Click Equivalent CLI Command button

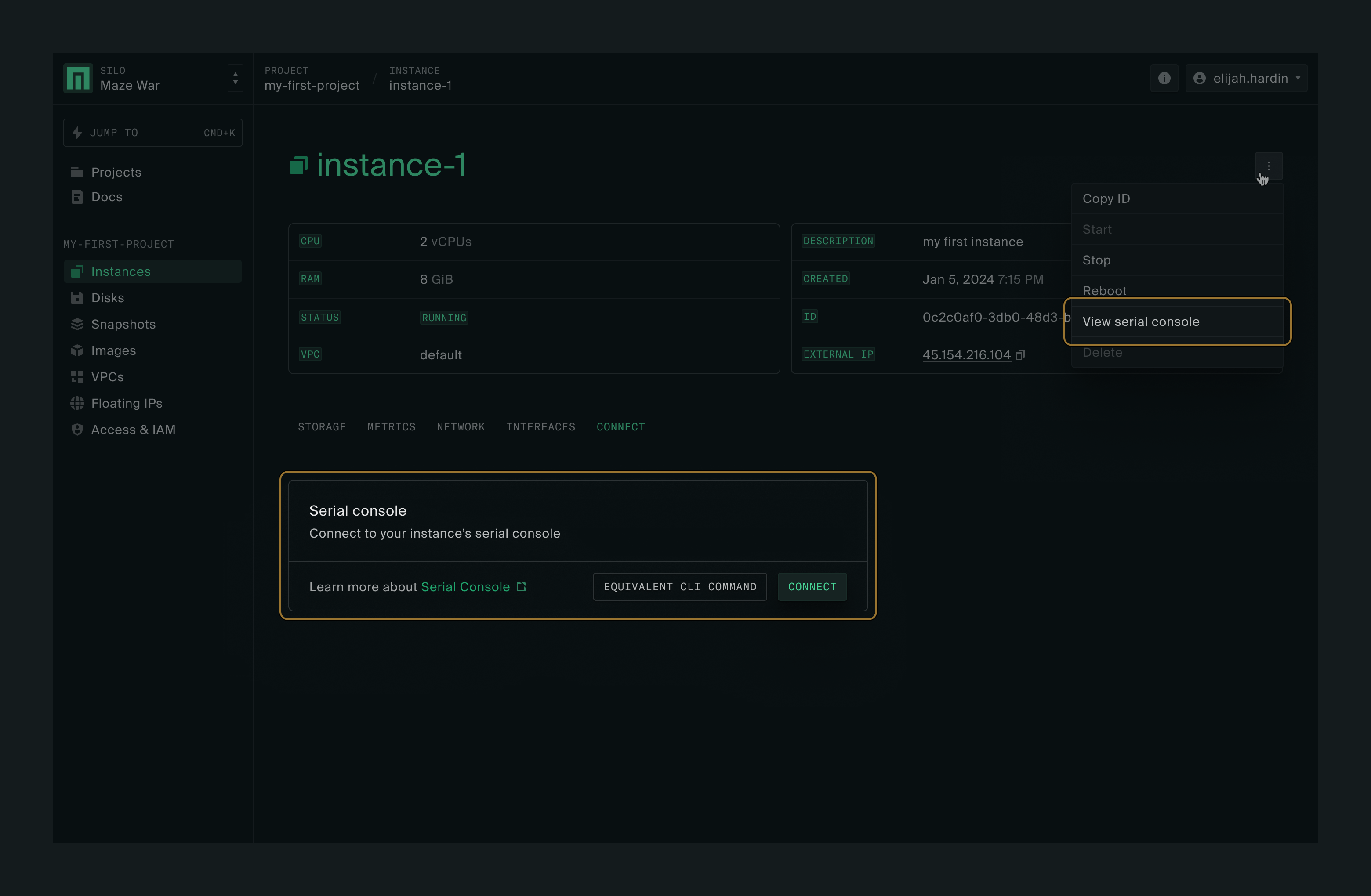[x=680, y=587]
